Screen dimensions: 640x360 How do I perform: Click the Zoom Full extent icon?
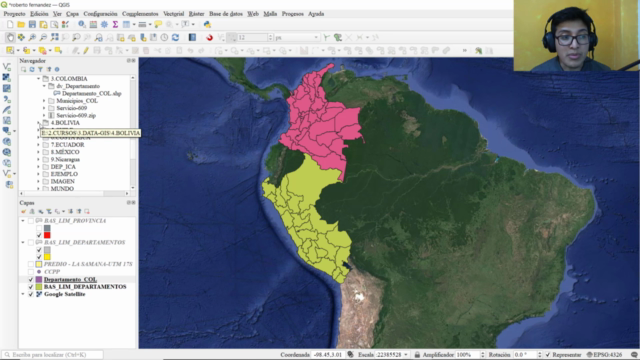coord(54,38)
